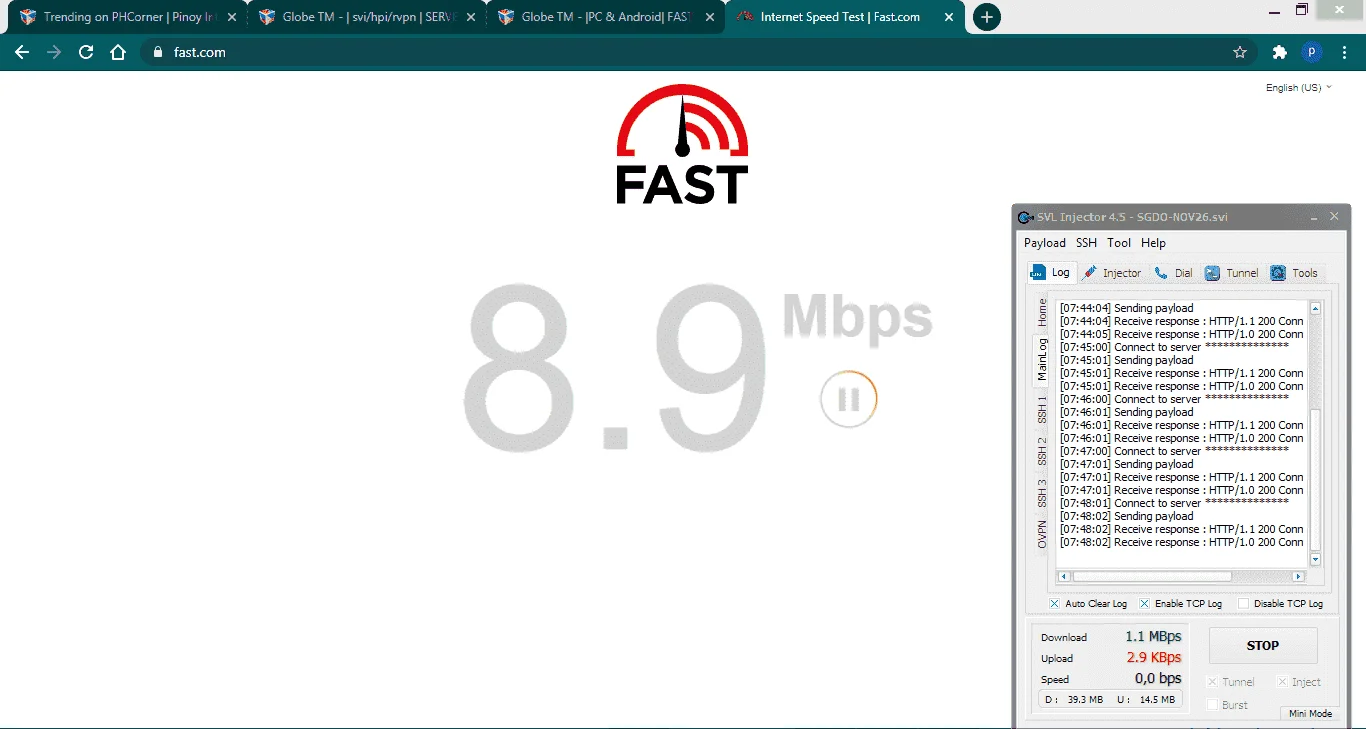Click the D: 39.3 MB total counter
This screenshot has width=1366, height=729.
tap(1074, 700)
